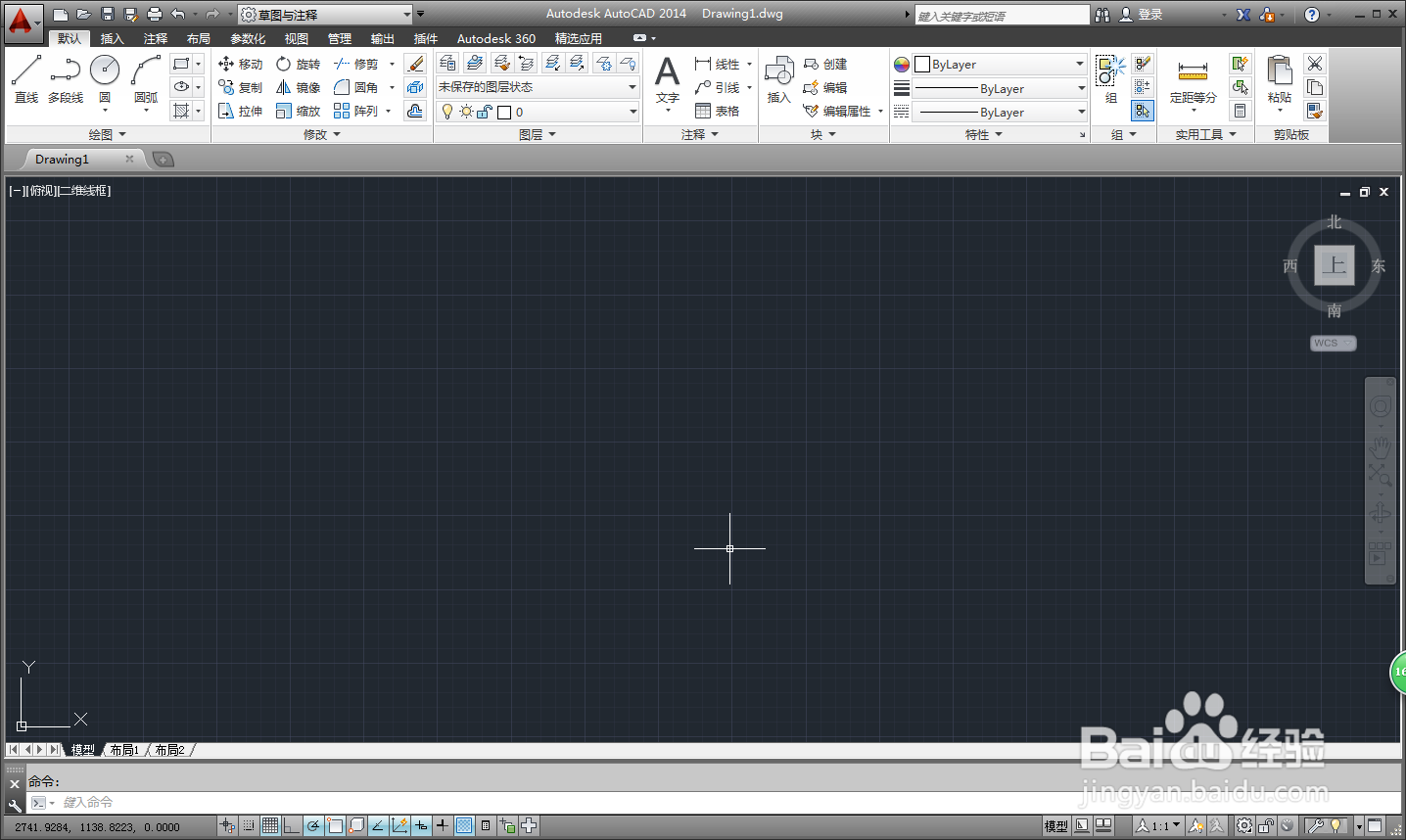Insert a Table (表格)
Viewport: 1406px width, 840px height.
point(717,111)
